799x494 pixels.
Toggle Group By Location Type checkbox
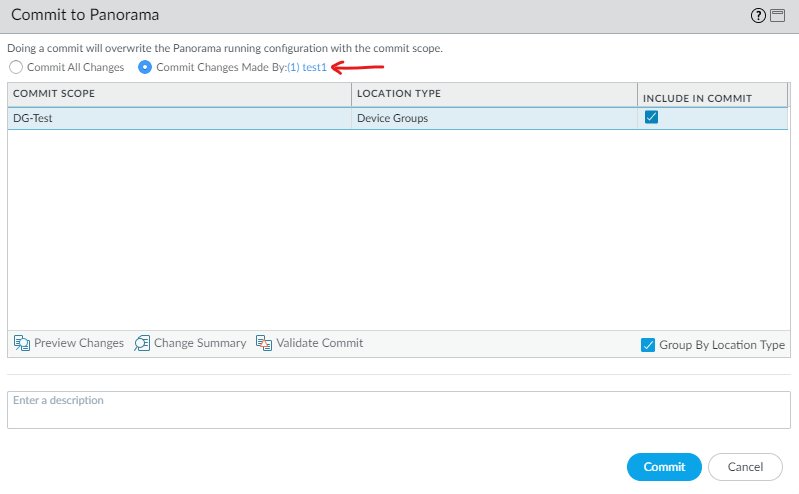click(x=648, y=345)
